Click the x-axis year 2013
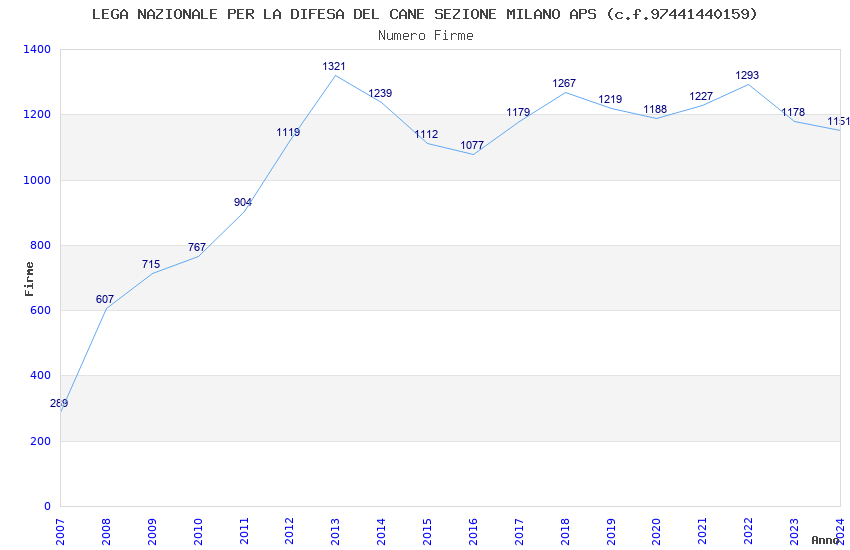 [336, 531]
